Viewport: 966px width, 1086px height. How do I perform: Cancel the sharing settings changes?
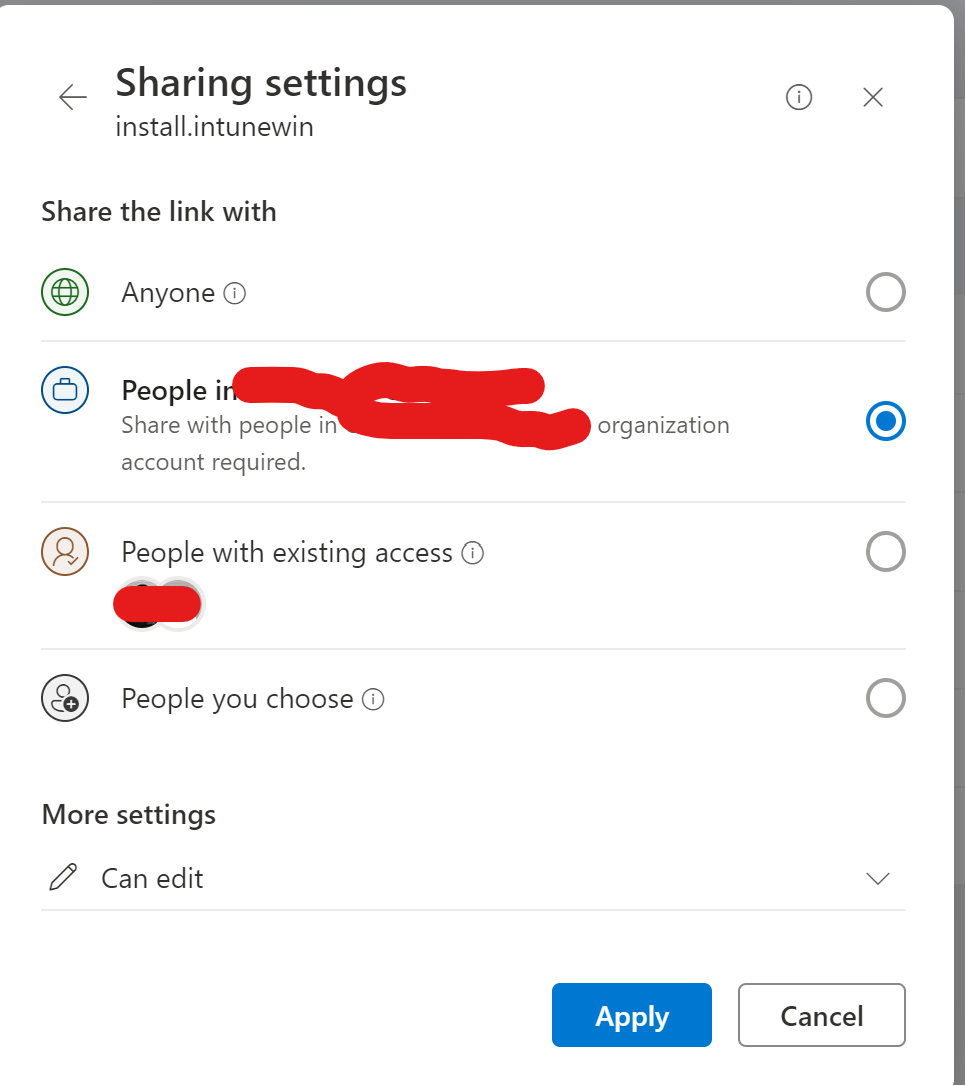point(822,1015)
